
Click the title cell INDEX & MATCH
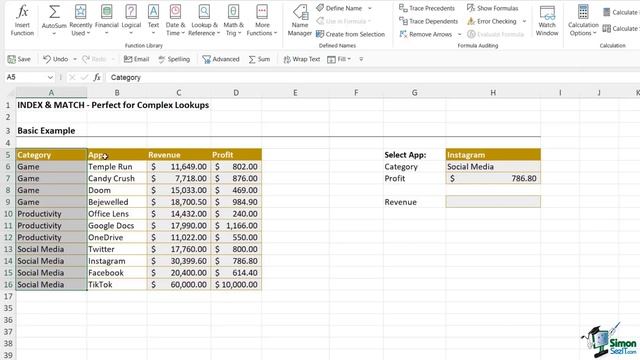[113, 105]
